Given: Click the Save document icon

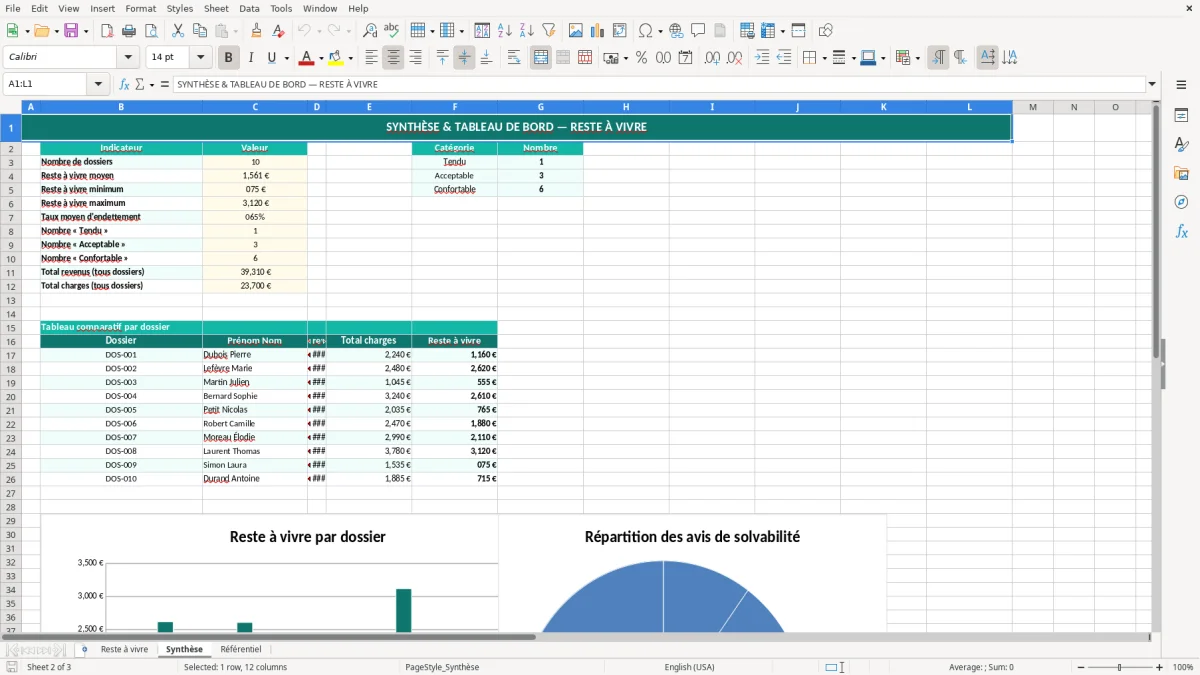Looking at the screenshot, I should pyautogui.click(x=71, y=31).
